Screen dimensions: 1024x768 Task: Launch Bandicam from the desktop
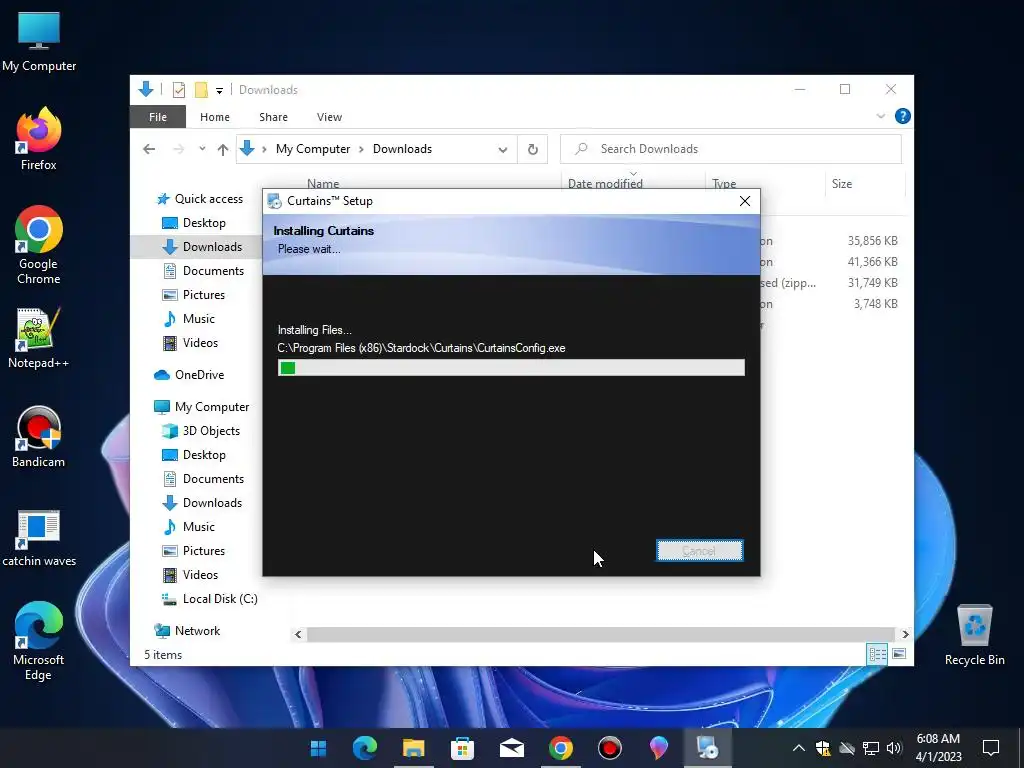coord(39,436)
